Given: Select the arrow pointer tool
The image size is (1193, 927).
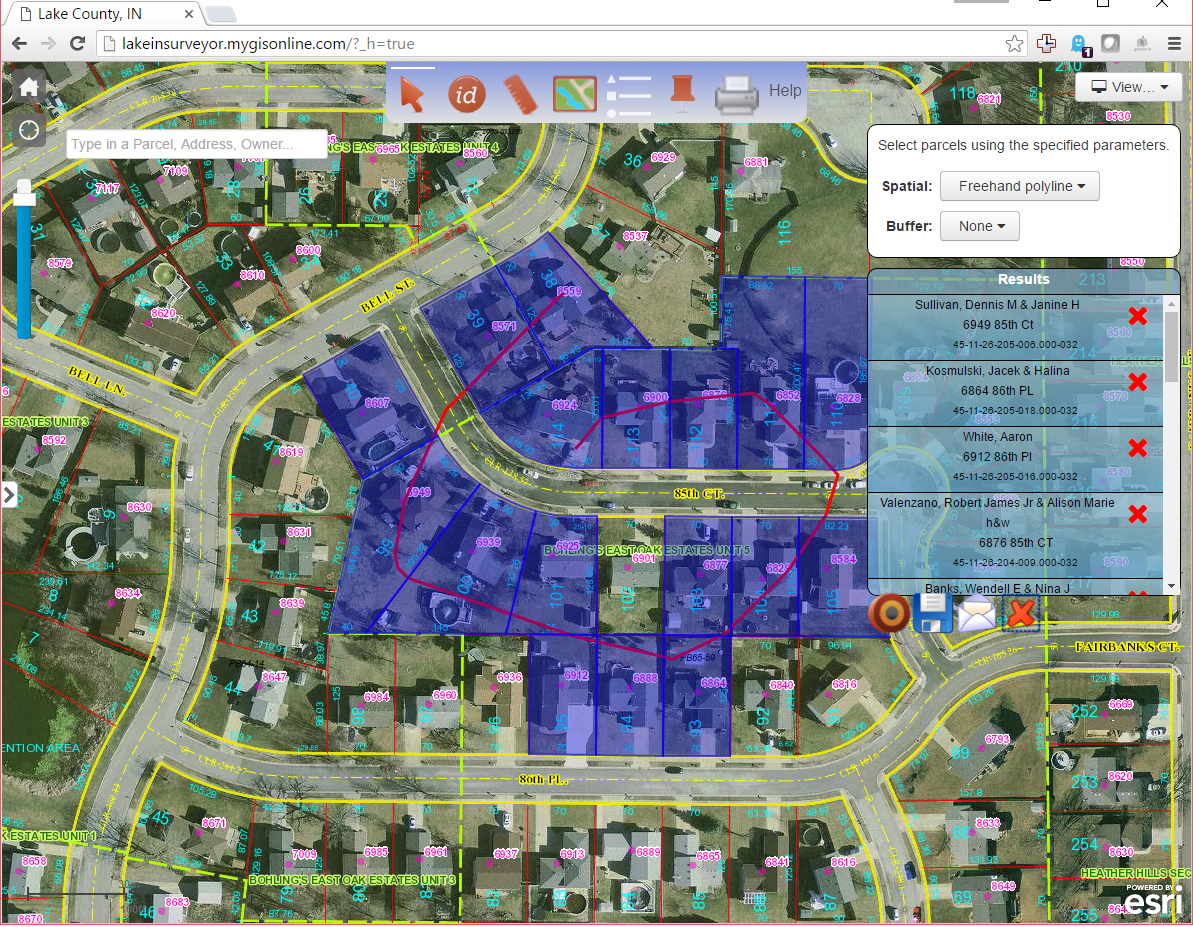Looking at the screenshot, I should [x=412, y=95].
